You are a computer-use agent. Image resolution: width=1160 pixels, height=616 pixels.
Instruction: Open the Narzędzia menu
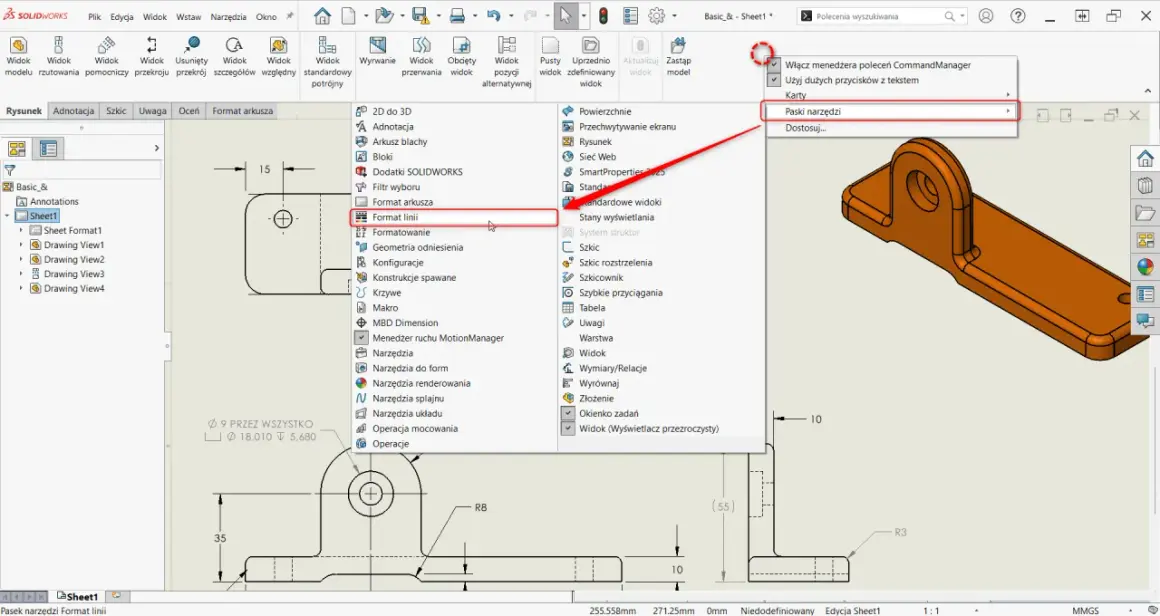pyautogui.click(x=229, y=16)
